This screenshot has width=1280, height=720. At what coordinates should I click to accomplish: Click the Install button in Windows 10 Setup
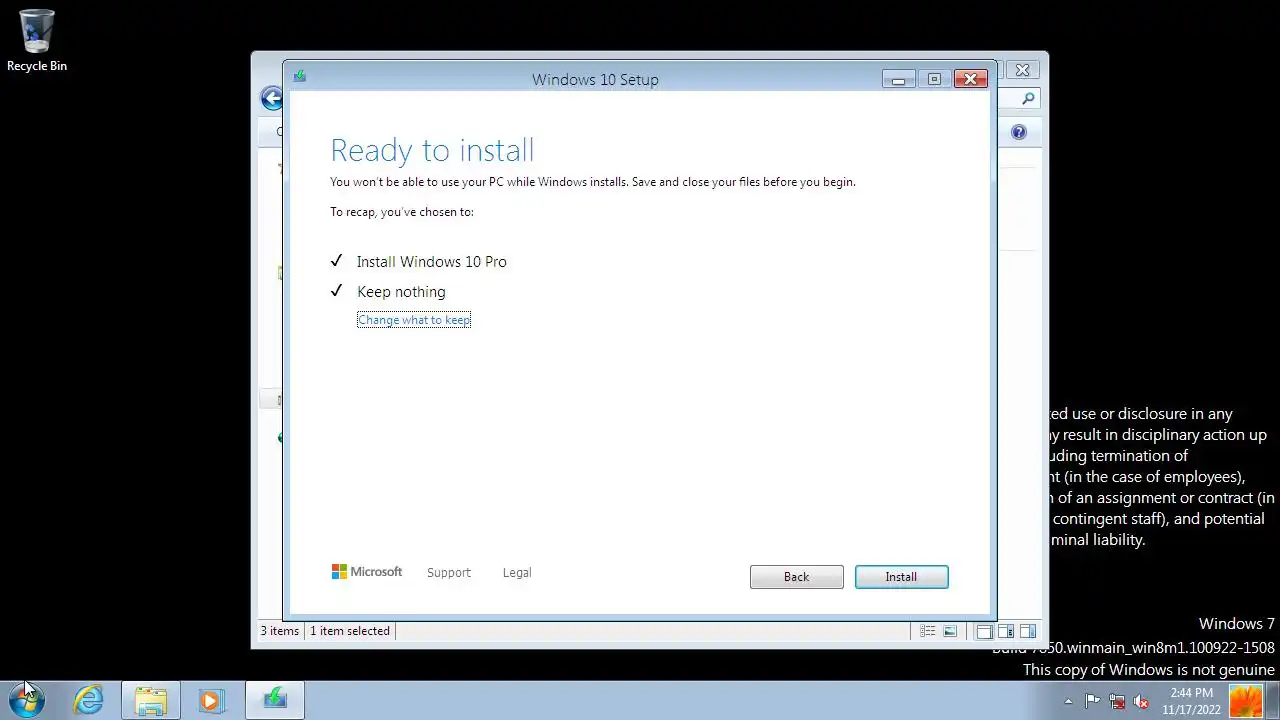901,577
